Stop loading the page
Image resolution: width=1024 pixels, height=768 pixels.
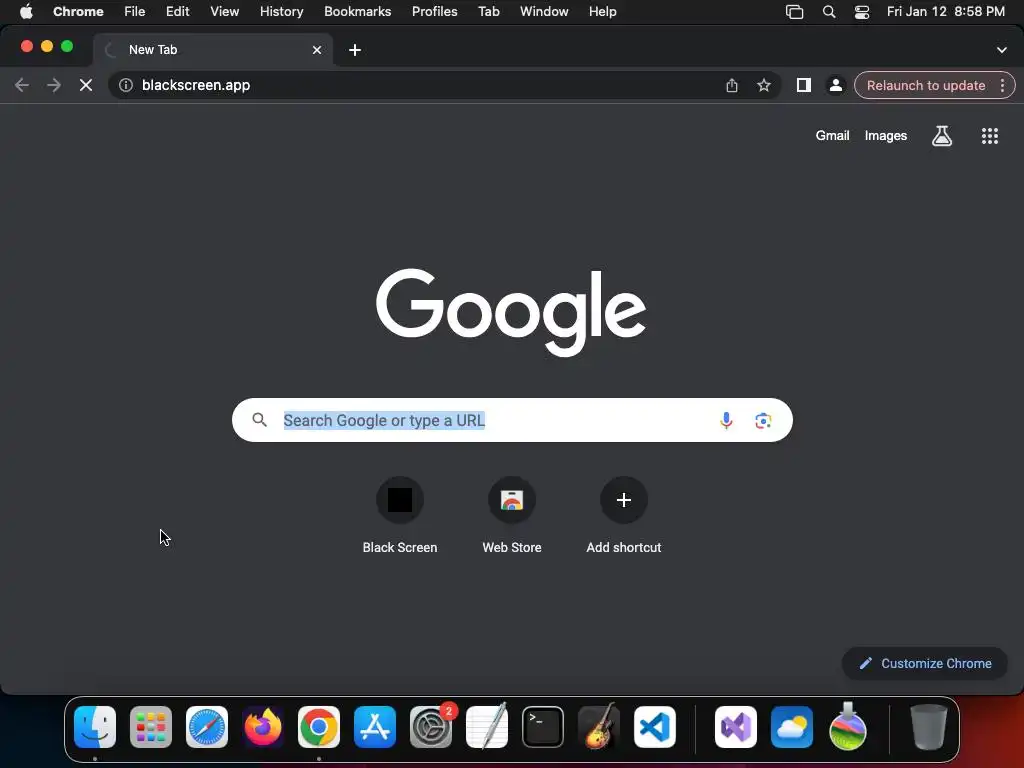86,85
